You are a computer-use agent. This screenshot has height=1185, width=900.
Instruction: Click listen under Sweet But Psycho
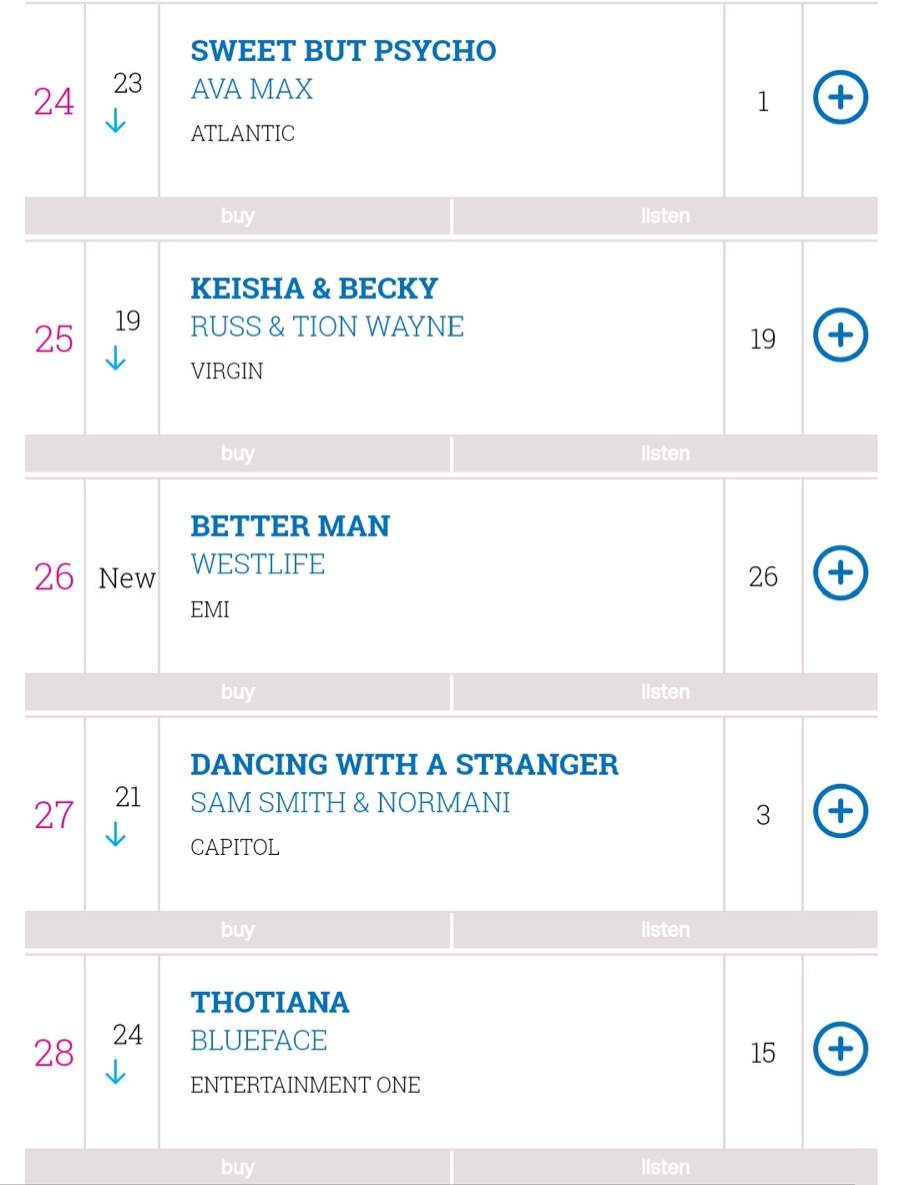pos(665,216)
